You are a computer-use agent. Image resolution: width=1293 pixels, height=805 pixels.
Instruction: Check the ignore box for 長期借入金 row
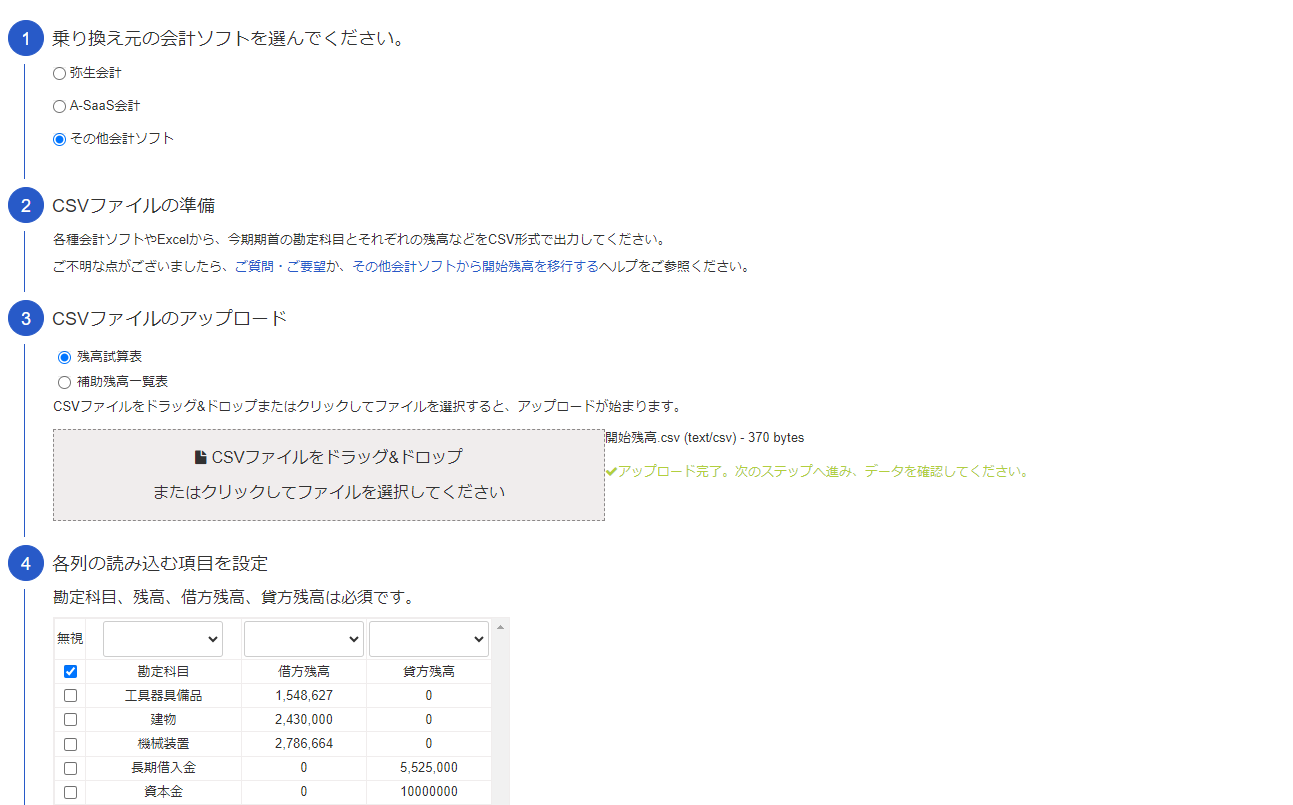[x=70, y=768]
